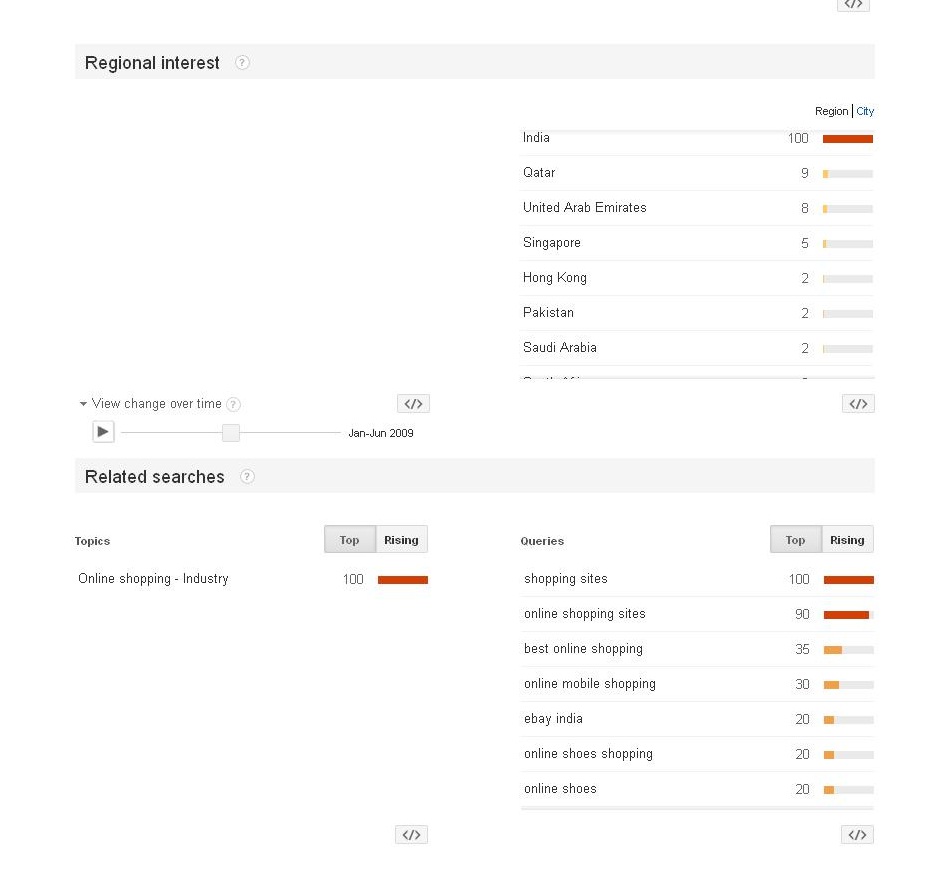Select Top tab under Topics

(x=349, y=540)
